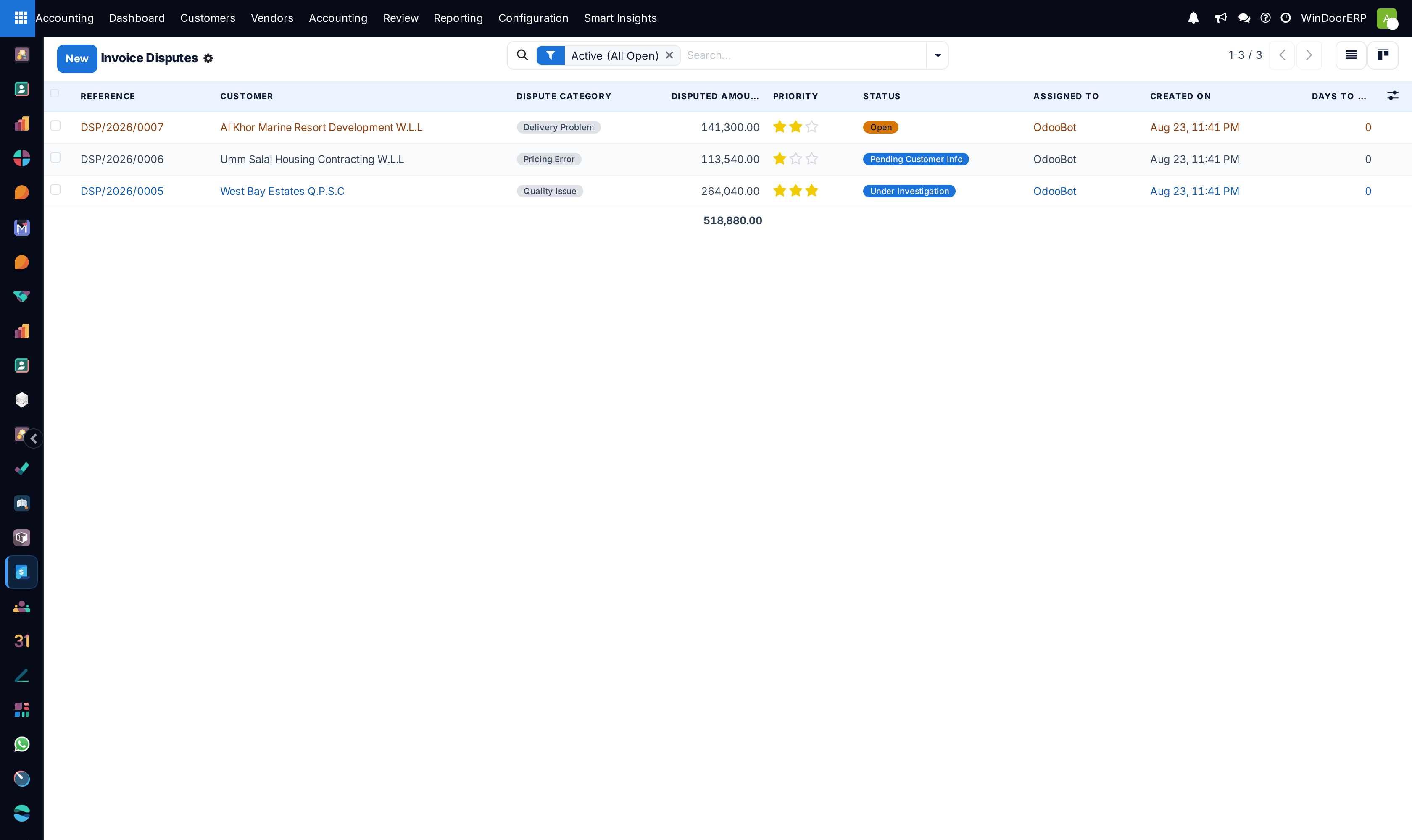Sort by the Disputed Amount column header

pyautogui.click(x=715, y=96)
